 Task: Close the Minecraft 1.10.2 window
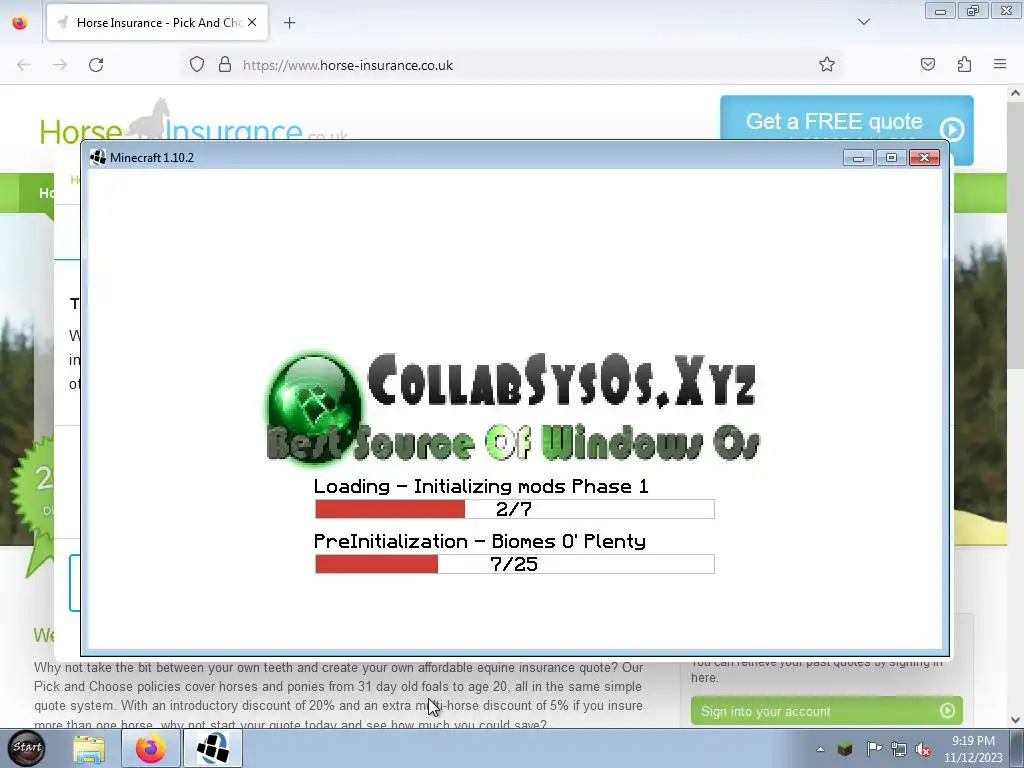924,158
